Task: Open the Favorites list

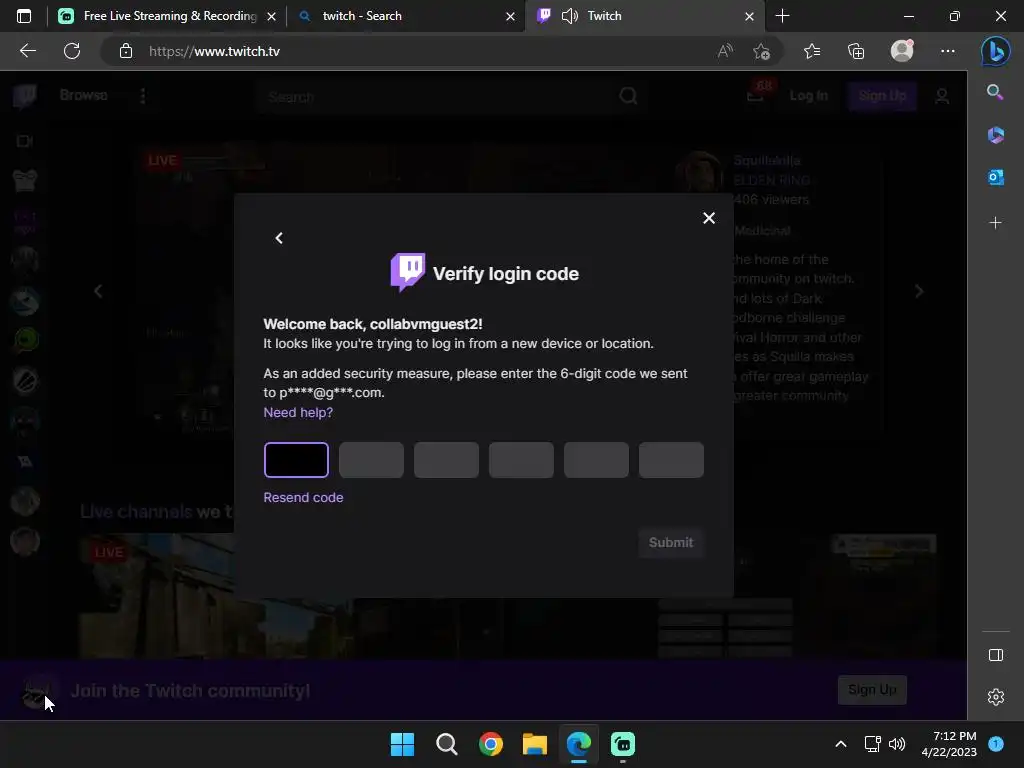Action: [812, 51]
